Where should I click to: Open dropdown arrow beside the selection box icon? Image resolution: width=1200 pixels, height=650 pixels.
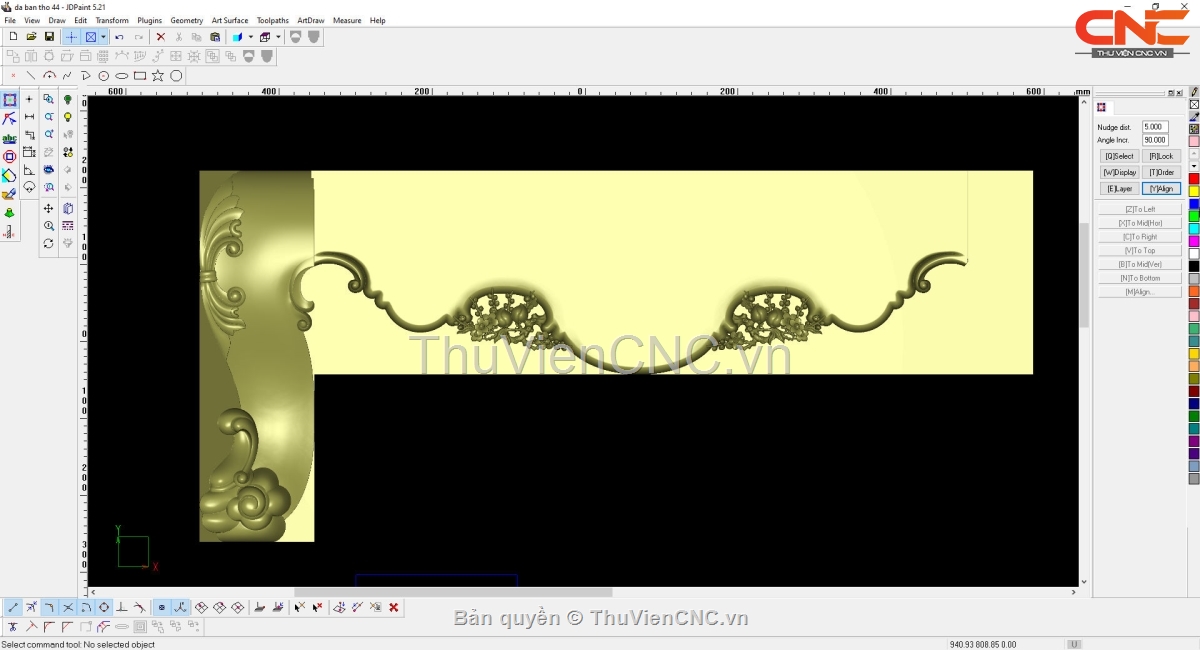(x=103, y=37)
